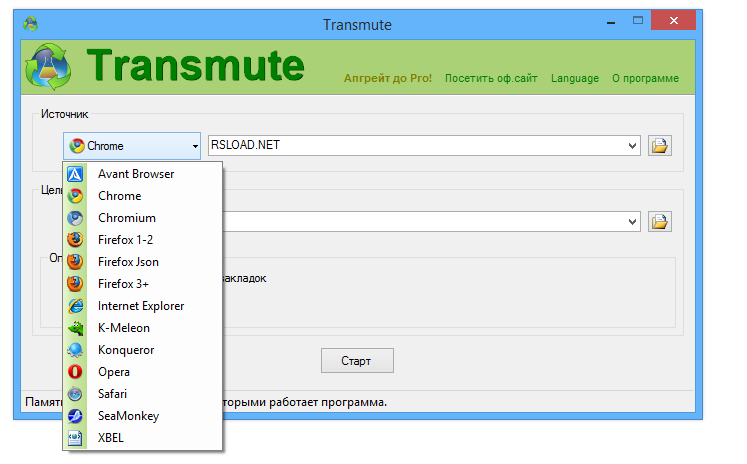Click the Safari compass icon
This screenshot has width=747, height=464.
click(75, 394)
